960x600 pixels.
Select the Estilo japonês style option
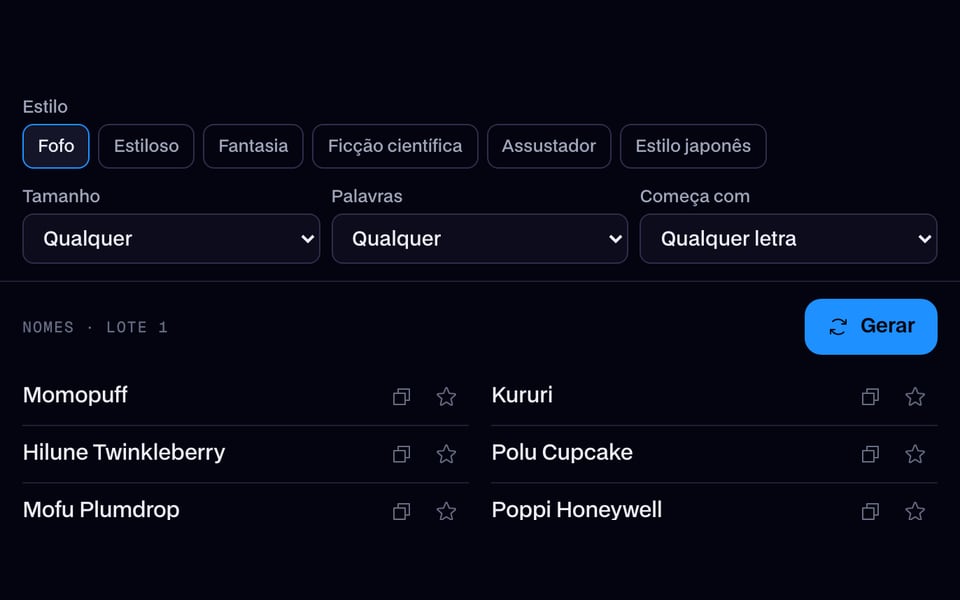(x=693, y=146)
